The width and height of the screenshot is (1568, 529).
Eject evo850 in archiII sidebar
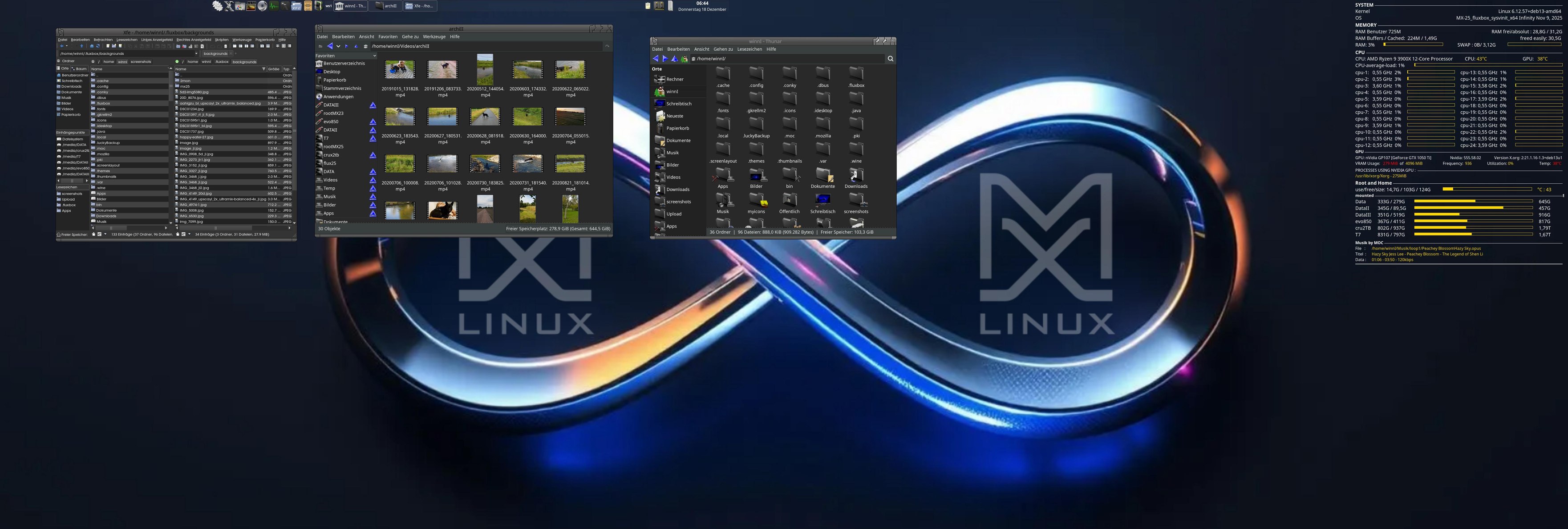[373, 122]
